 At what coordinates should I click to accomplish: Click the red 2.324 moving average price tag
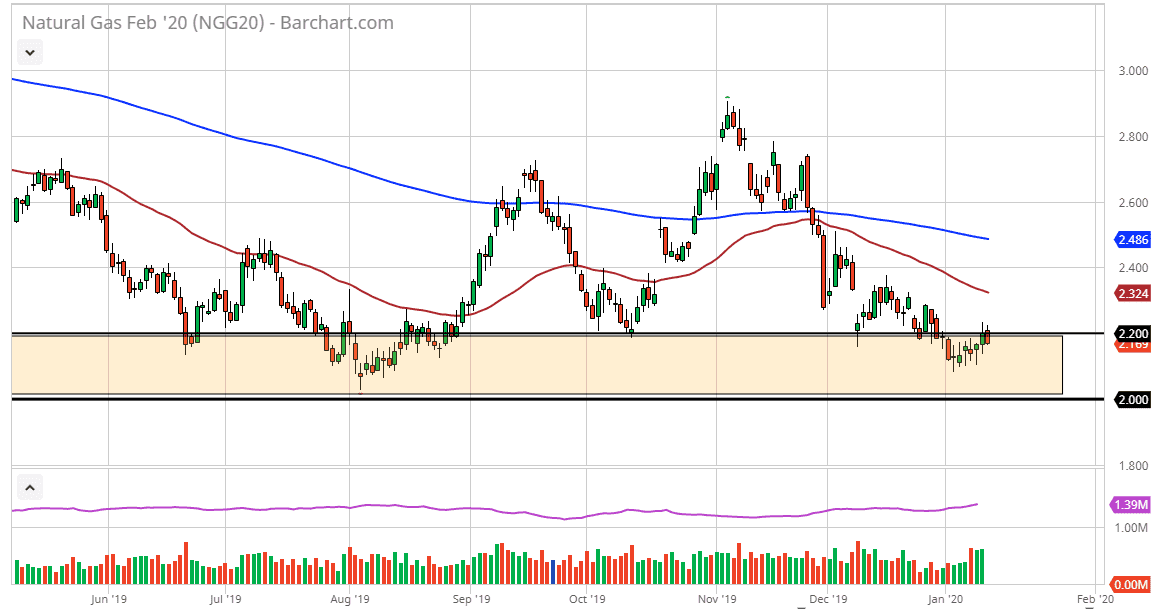[x=1131, y=293]
